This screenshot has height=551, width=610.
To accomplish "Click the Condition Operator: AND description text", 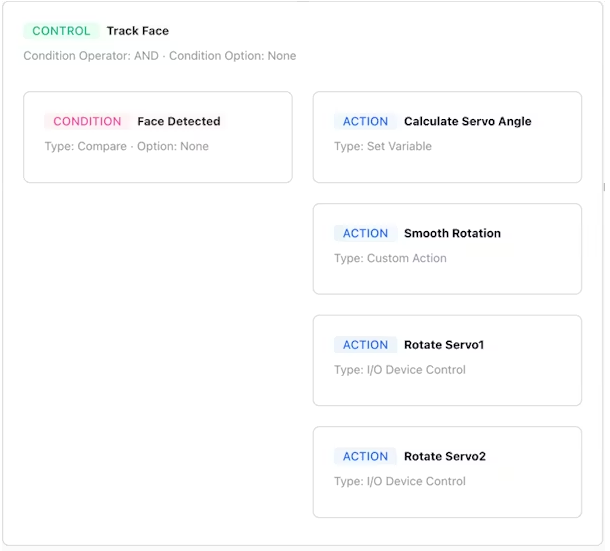I will click(x=160, y=56).
